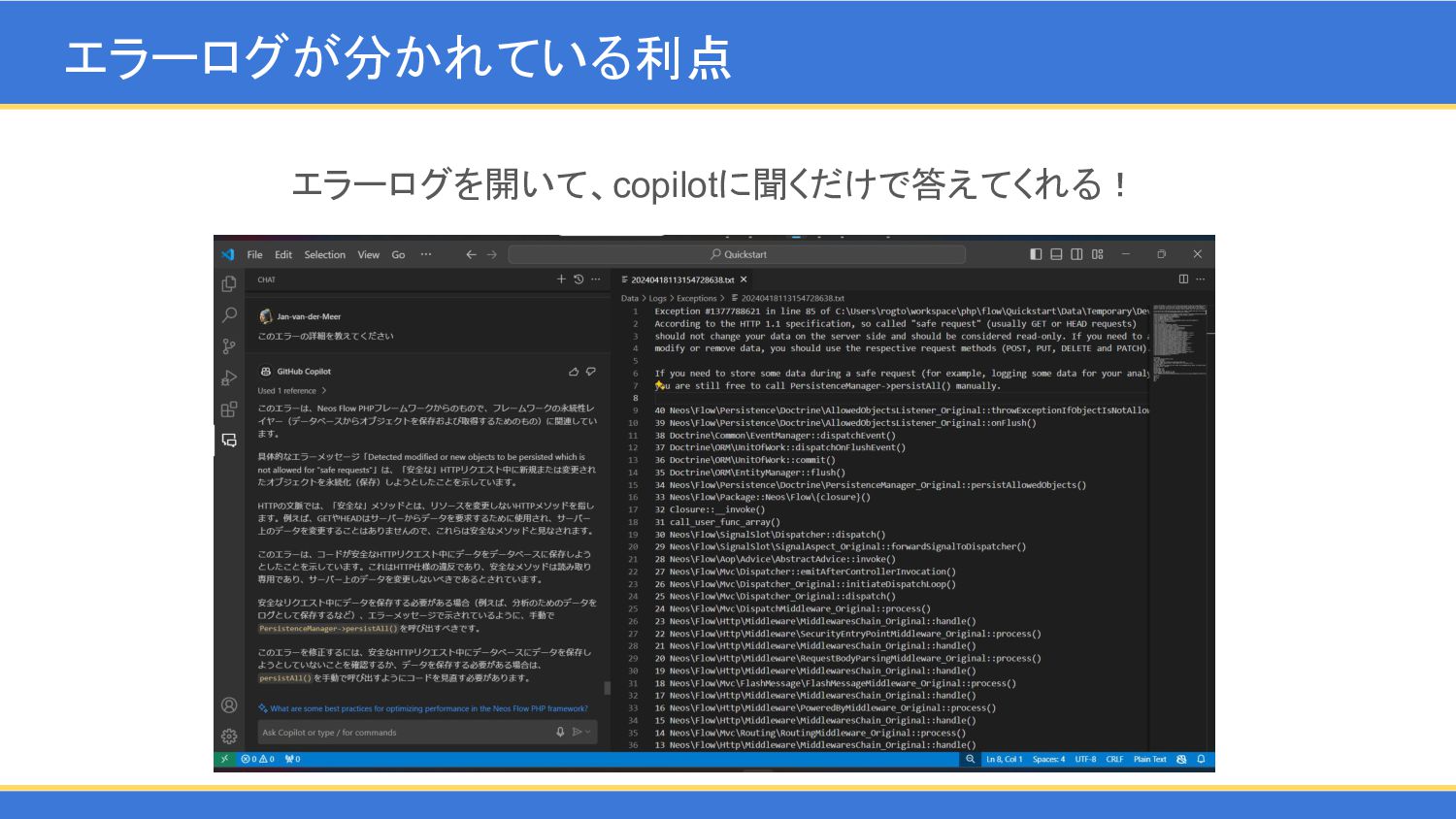The width and height of the screenshot is (1456, 819).
Task: Close the 20240418113154728638.txt tab
Action: (x=744, y=279)
